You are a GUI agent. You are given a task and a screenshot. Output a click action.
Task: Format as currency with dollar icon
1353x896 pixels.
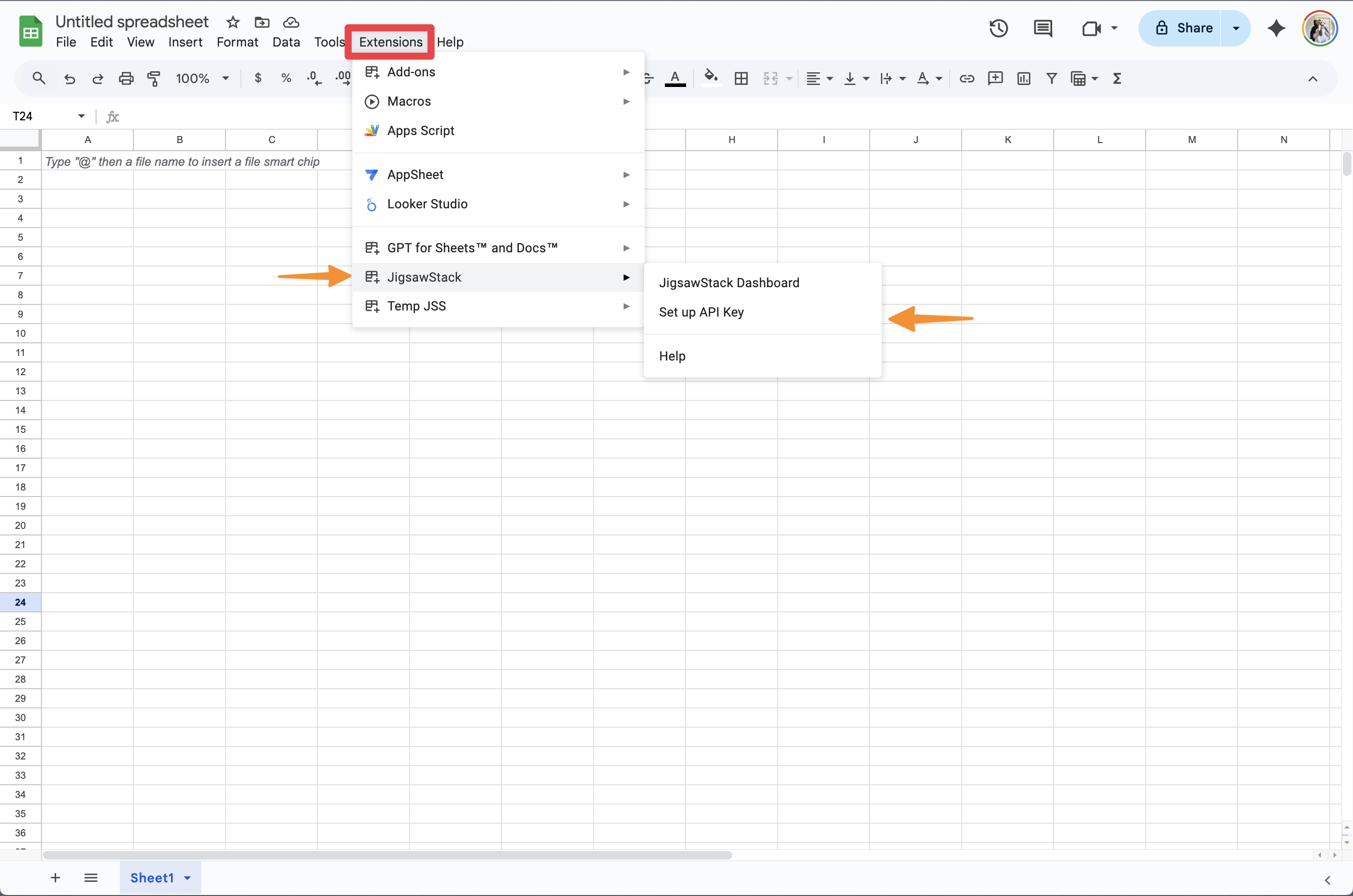click(258, 78)
